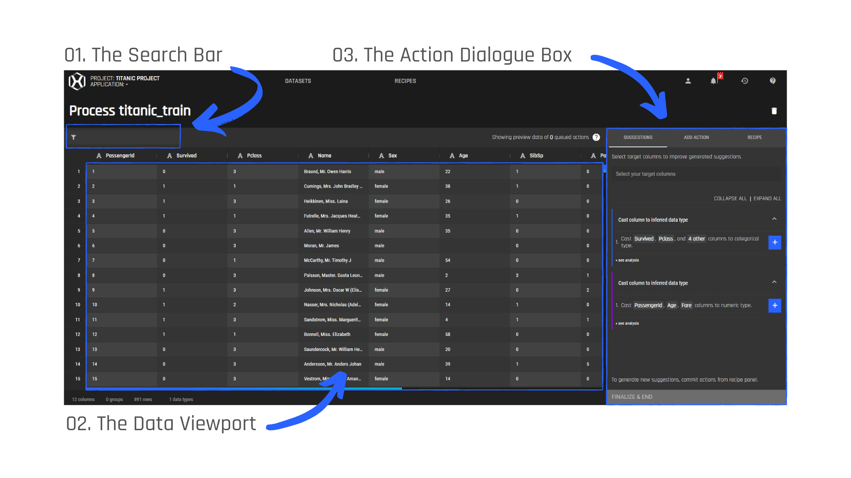Image resolution: width=851 pixels, height=478 pixels.
Task: Click the Moran, Mr. James cell
Action: 333,246
